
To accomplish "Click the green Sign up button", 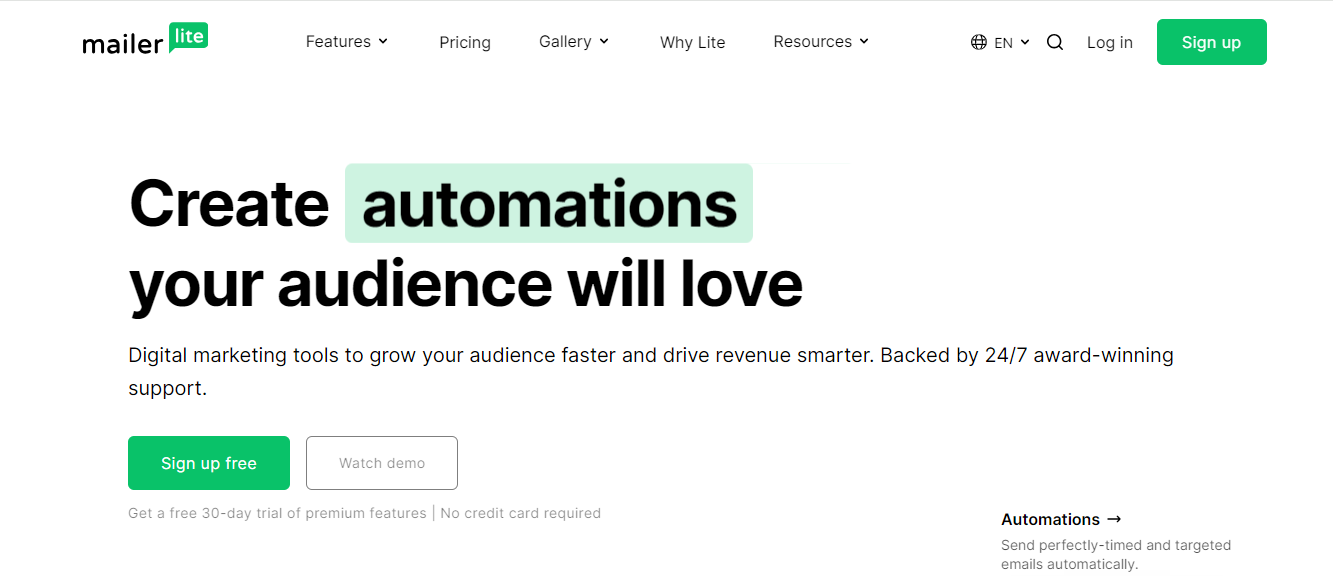I will (1211, 41).
